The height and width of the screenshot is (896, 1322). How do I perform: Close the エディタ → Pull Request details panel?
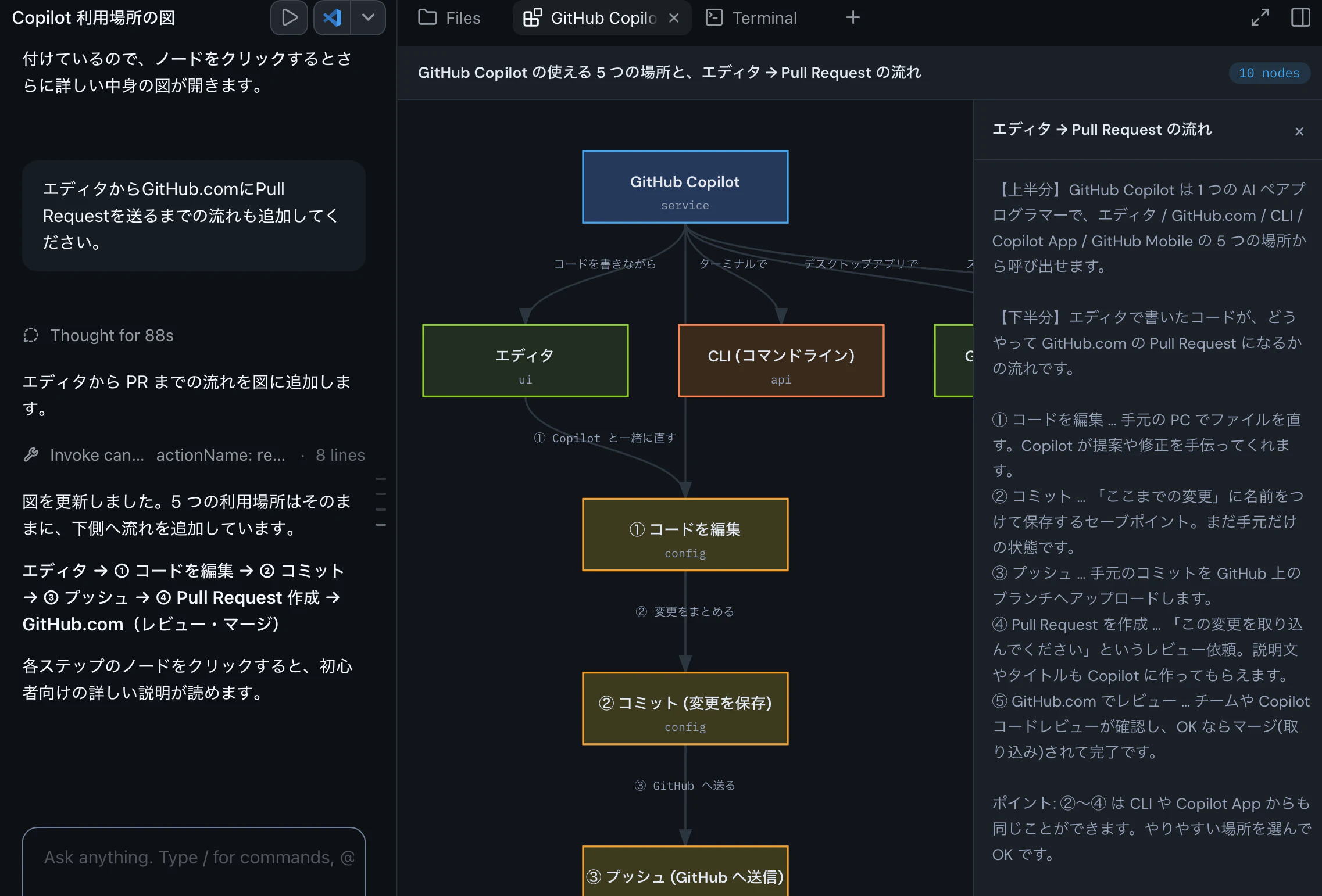tap(1299, 131)
